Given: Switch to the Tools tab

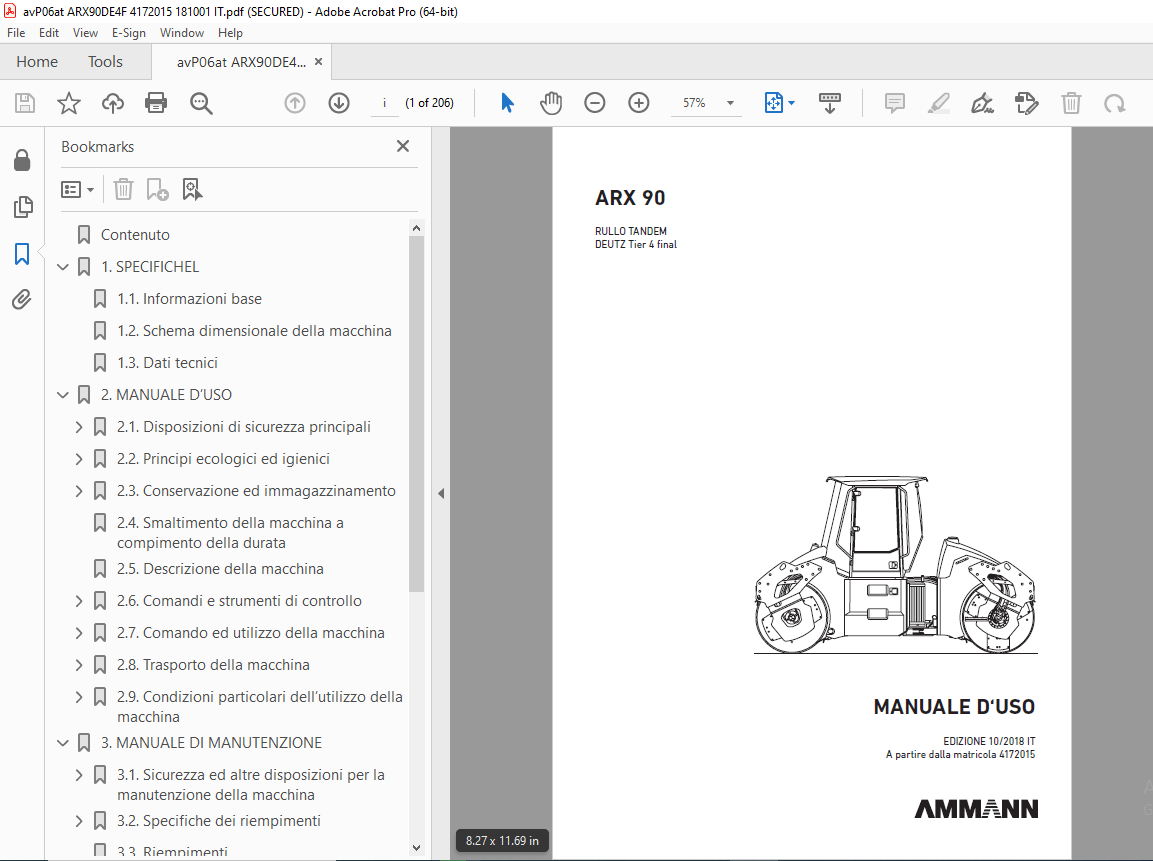Looking at the screenshot, I should pyautogui.click(x=105, y=62).
